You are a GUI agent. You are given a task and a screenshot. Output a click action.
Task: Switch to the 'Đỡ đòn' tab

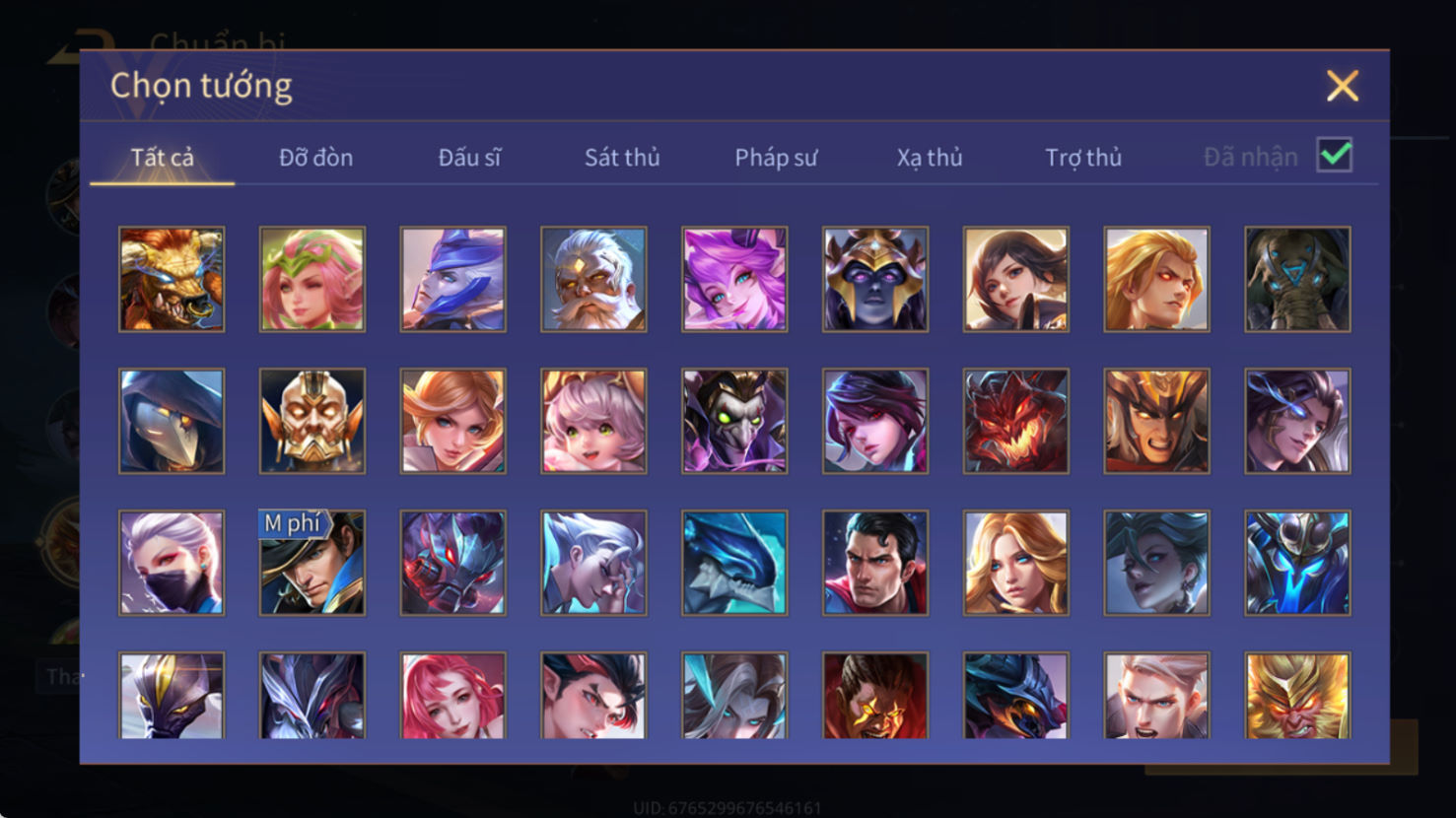(315, 158)
